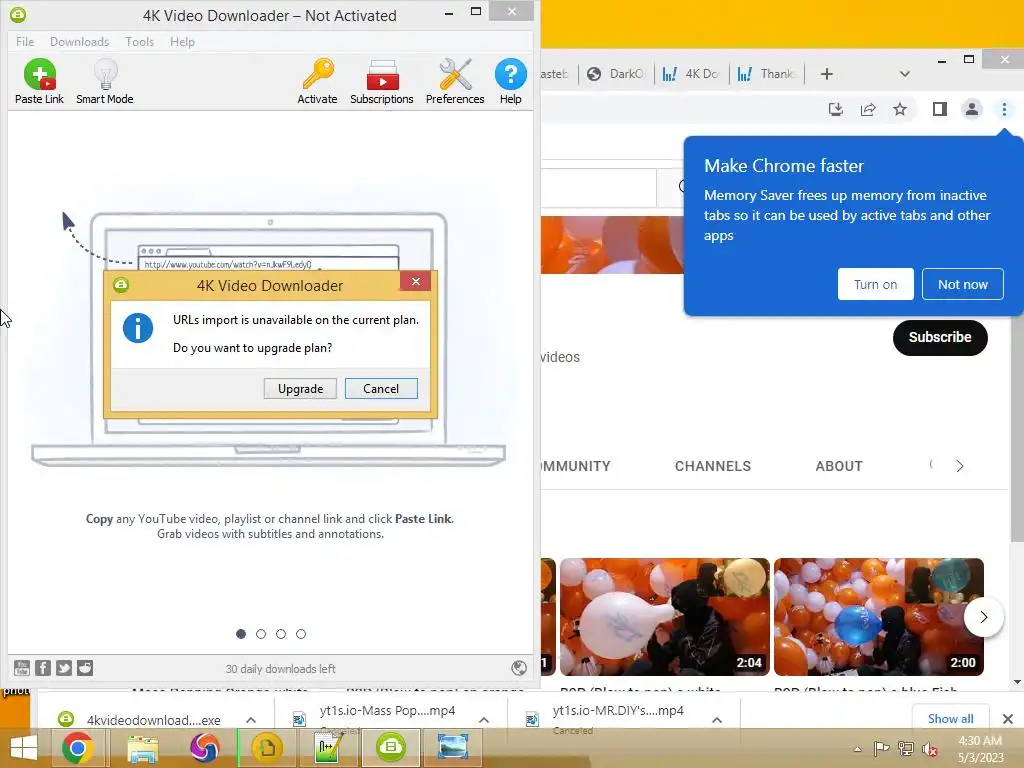Open Preferences tools icon

pyautogui.click(x=455, y=81)
